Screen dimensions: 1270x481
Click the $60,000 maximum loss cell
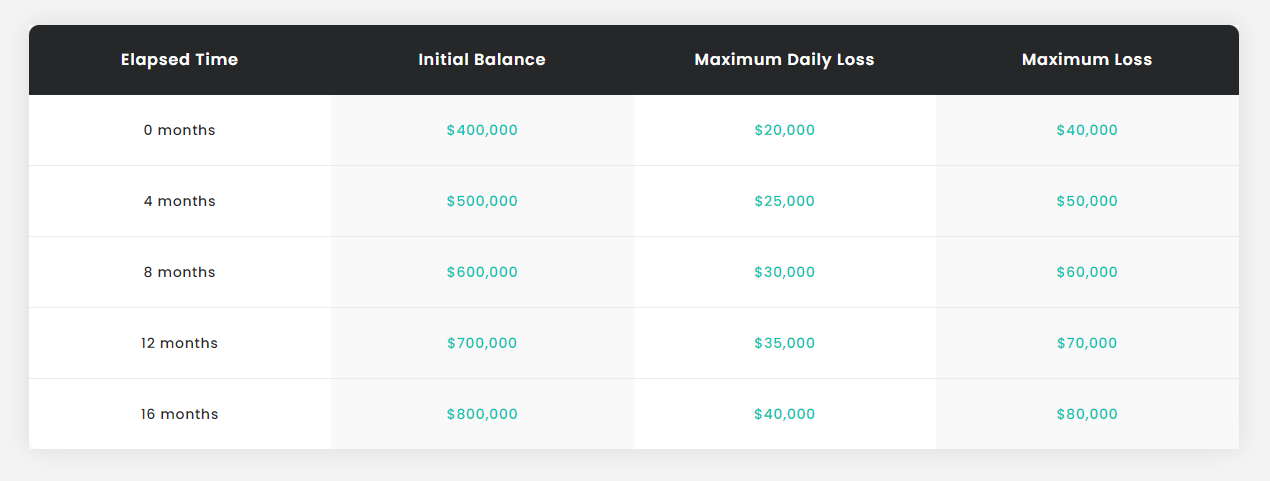pyautogui.click(x=1087, y=272)
